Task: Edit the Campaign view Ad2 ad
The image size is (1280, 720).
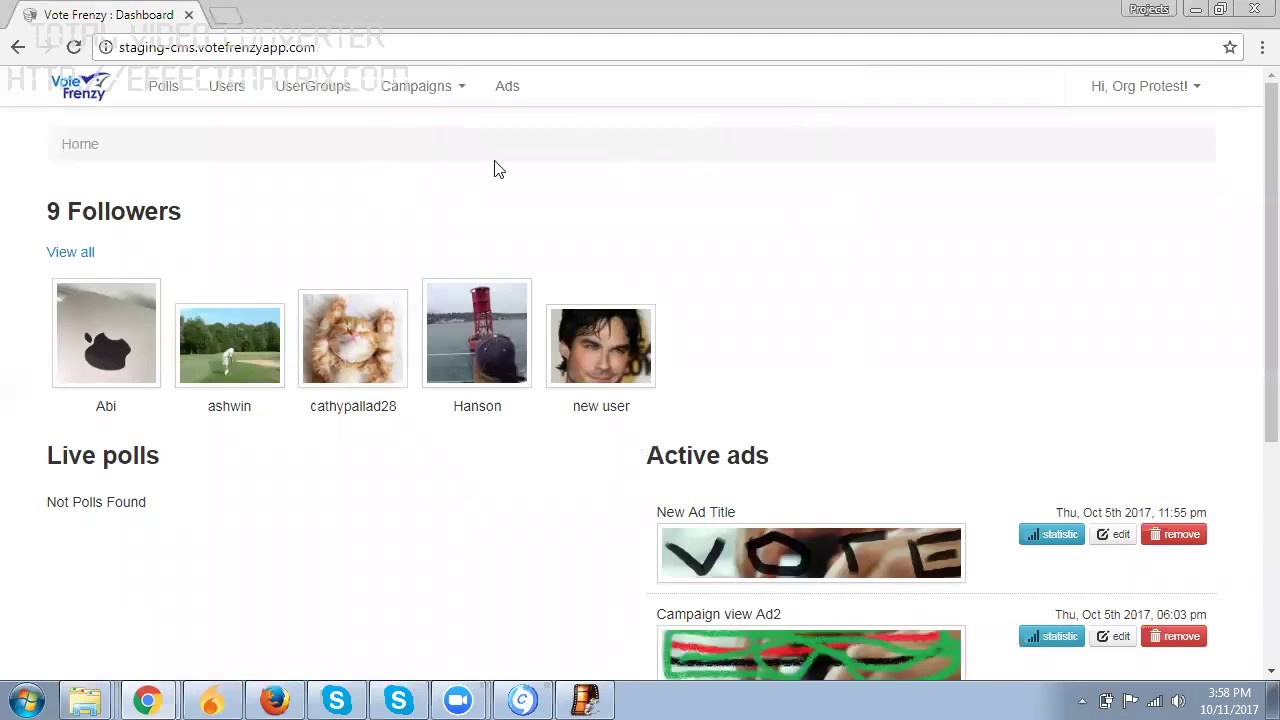Action: click(x=1113, y=636)
